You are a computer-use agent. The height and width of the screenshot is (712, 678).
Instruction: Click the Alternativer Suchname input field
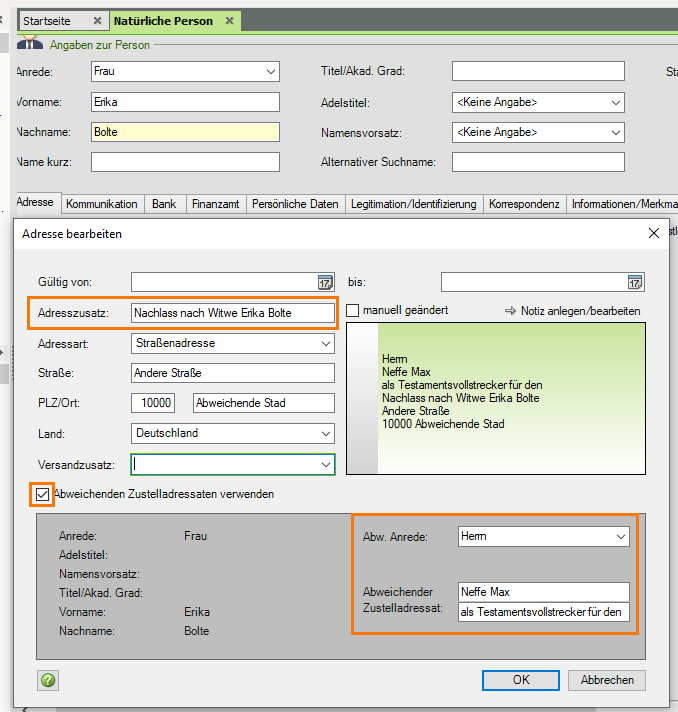(538, 162)
